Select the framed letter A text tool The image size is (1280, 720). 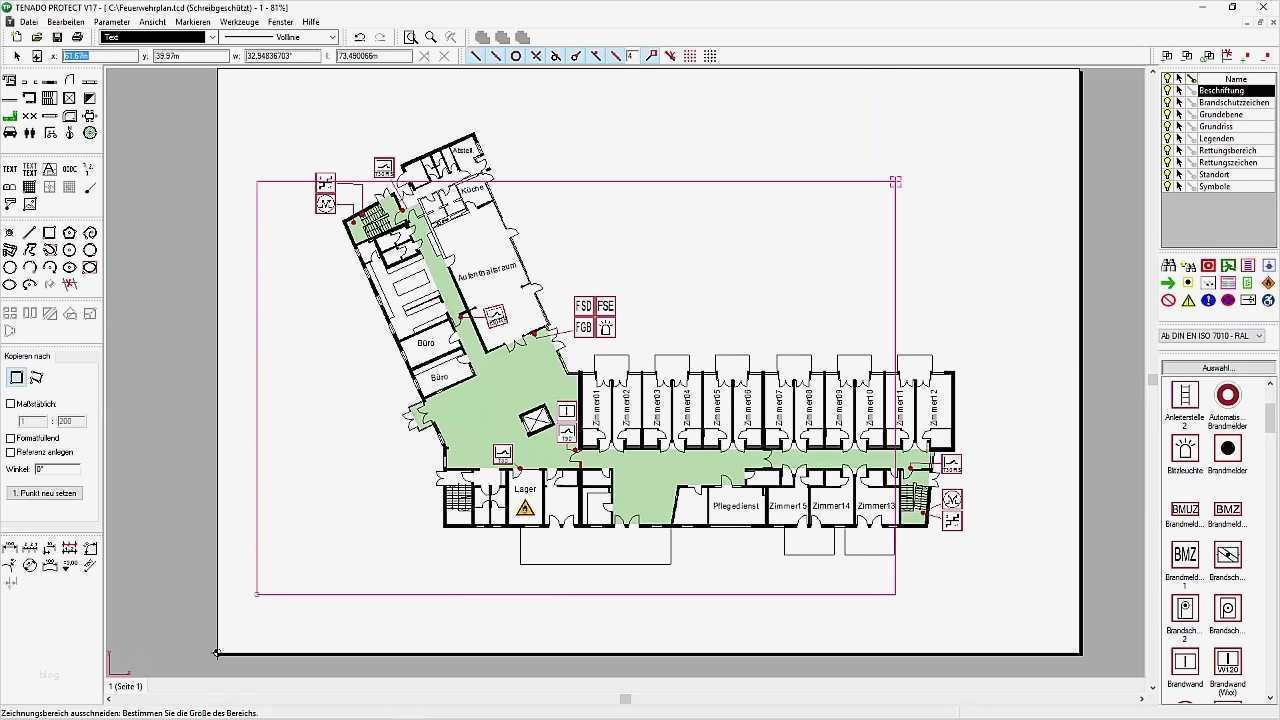click(50, 169)
